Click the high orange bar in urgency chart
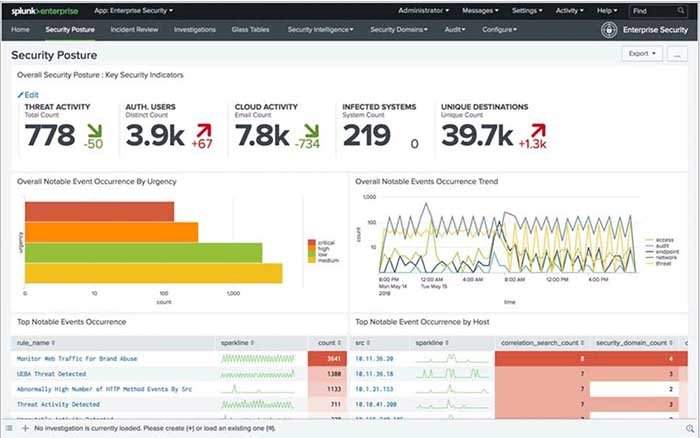Image resolution: width=700 pixels, height=438 pixels. point(112,232)
